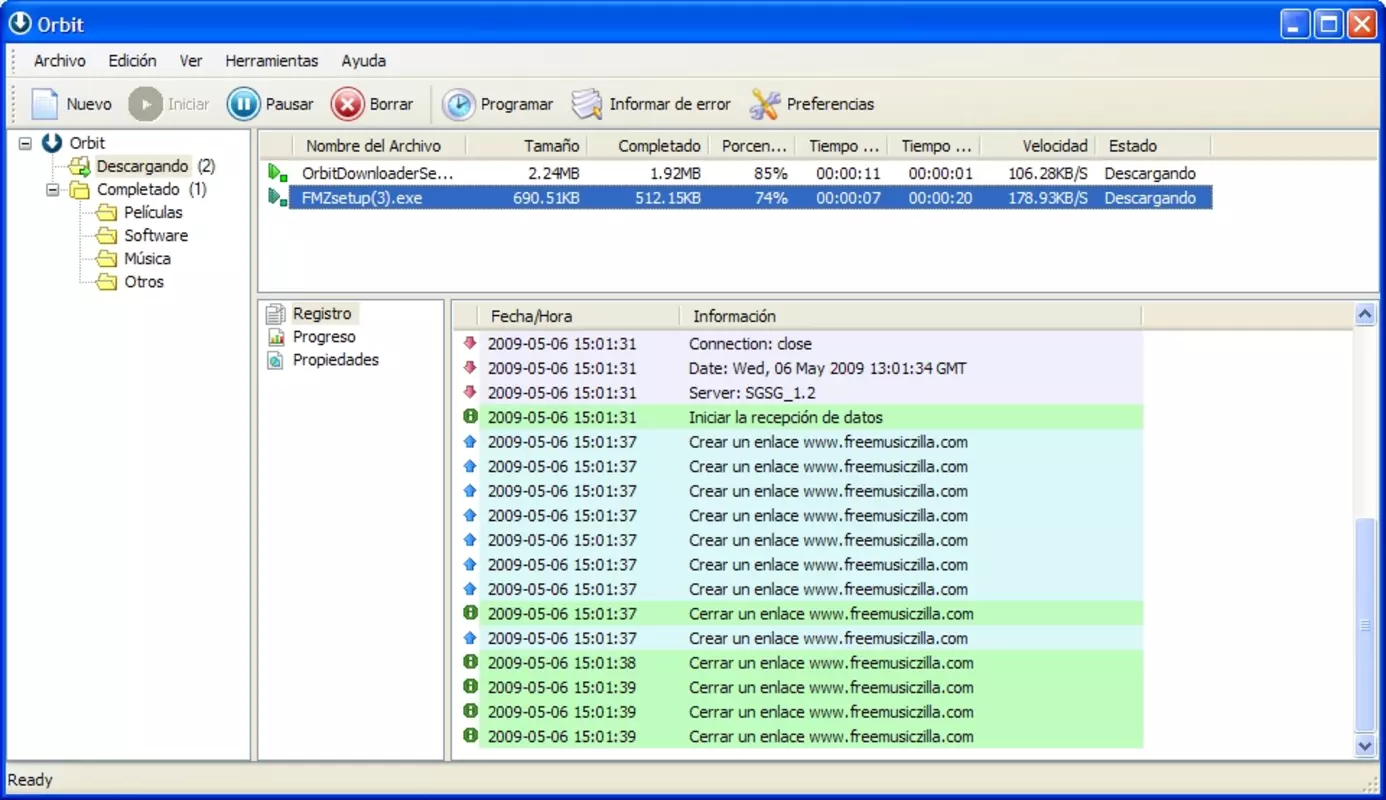
Task: Click the Orbit root node icon in tree
Action: [53, 143]
